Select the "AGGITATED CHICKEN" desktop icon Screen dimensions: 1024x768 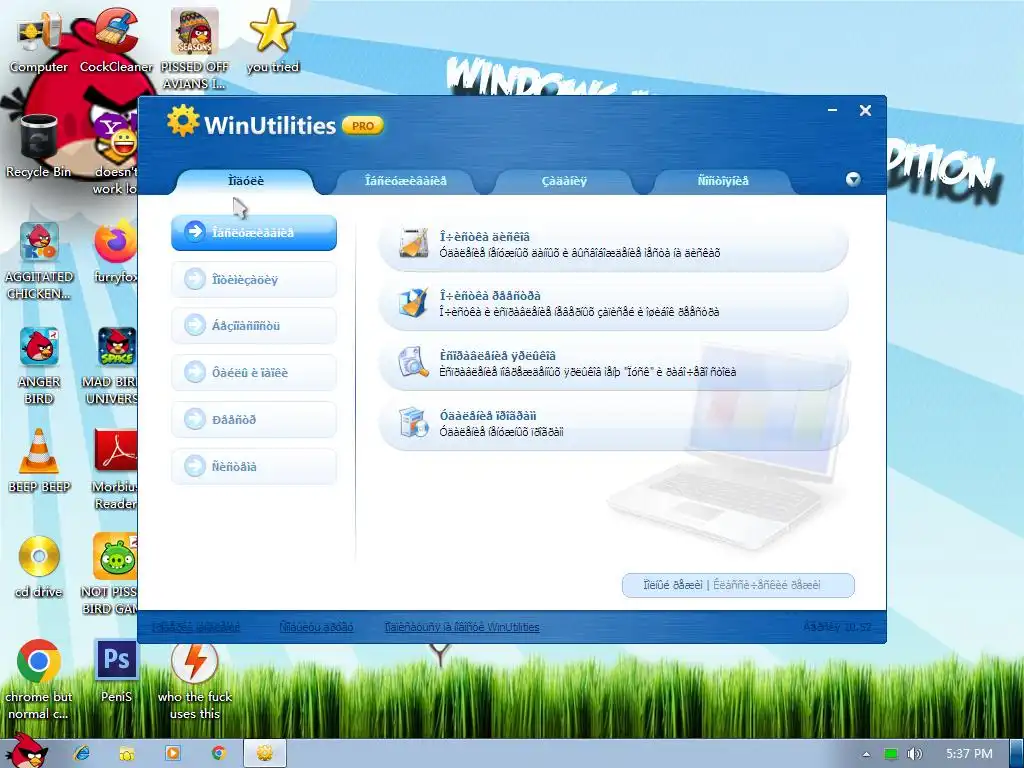click(x=39, y=260)
